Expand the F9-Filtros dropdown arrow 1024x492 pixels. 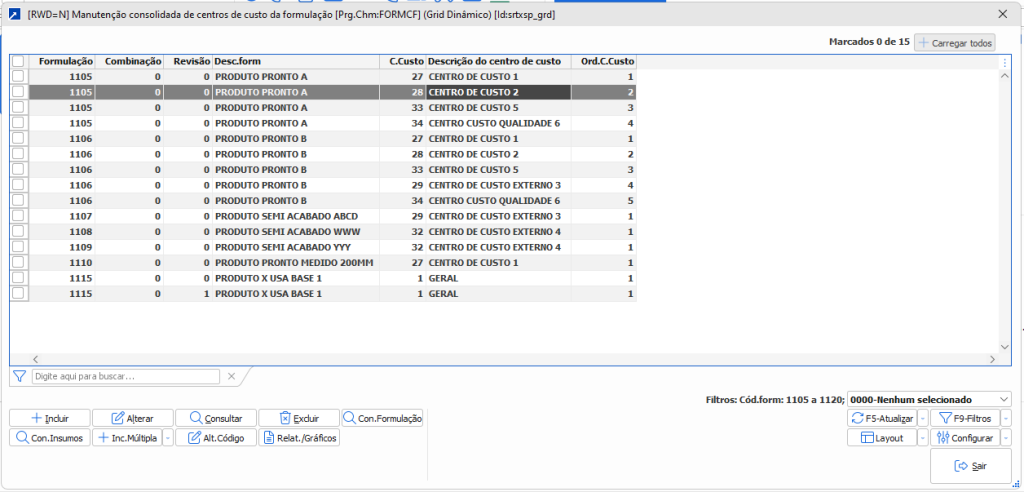[x=1006, y=418]
